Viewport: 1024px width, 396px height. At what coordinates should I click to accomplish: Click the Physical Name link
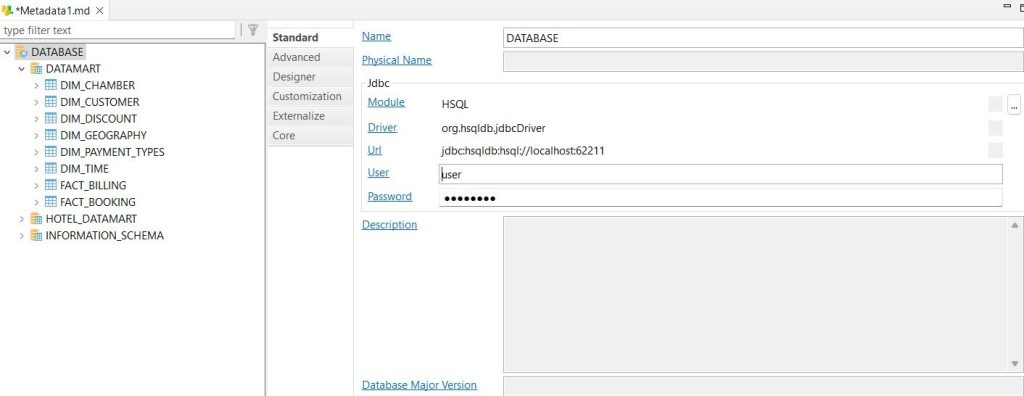[x=396, y=60]
